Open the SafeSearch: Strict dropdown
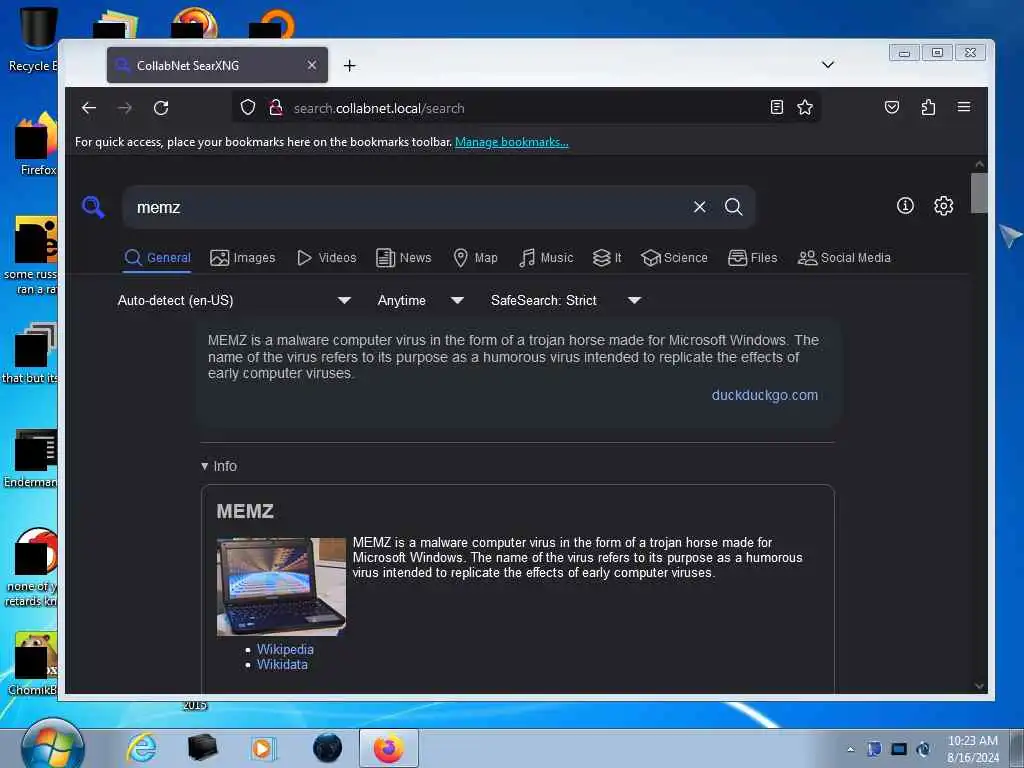Viewport: 1024px width, 768px height. (x=566, y=300)
